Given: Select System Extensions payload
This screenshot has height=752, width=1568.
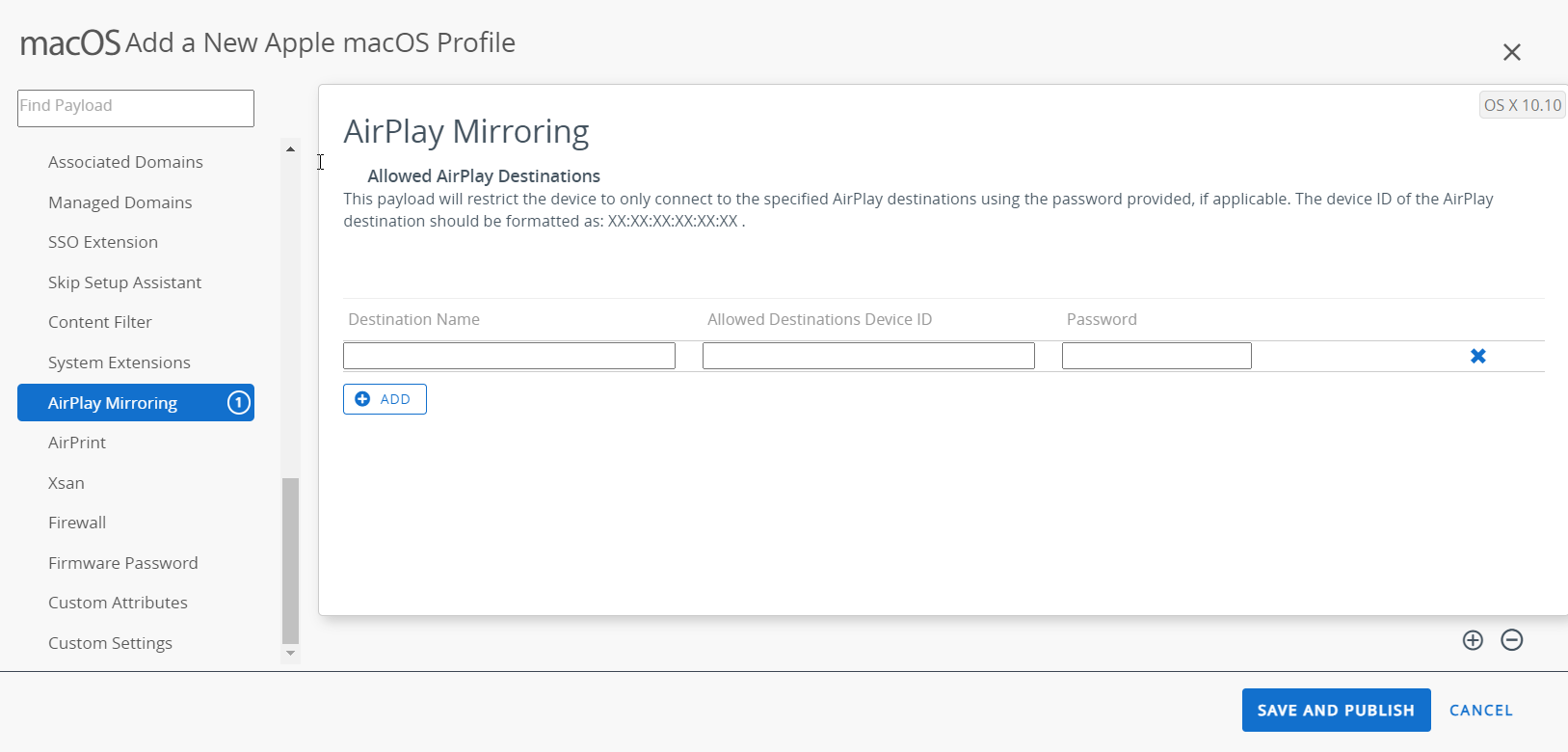Looking at the screenshot, I should [x=120, y=363].
